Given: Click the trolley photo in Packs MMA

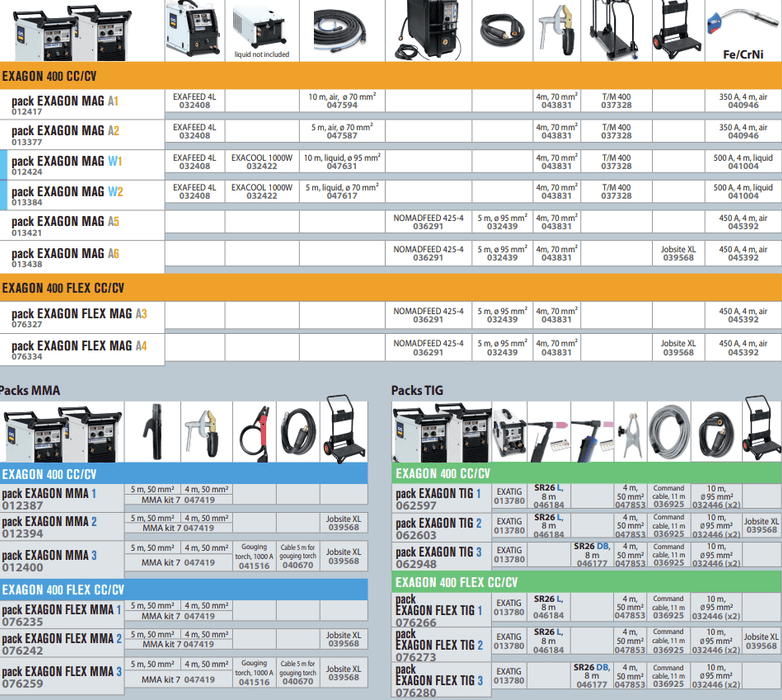Looking at the screenshot, I should point(345,430).
